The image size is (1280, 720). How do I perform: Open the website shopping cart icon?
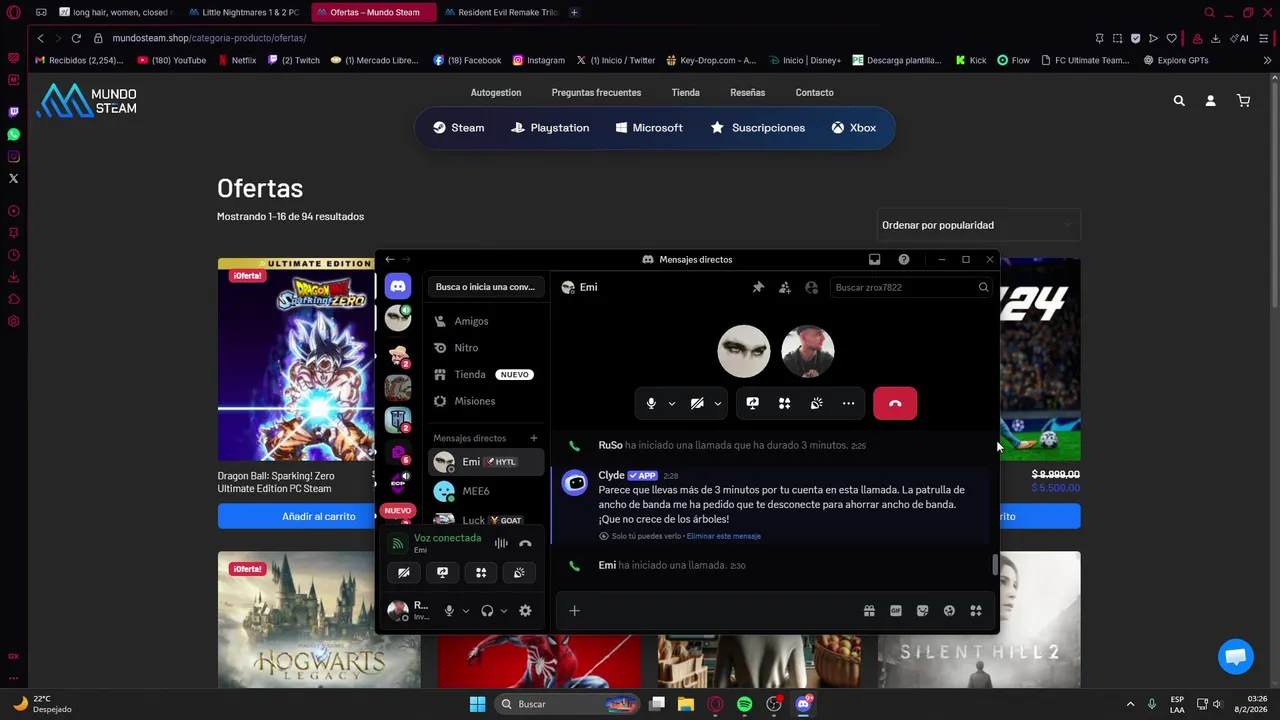click(1243, 101)
